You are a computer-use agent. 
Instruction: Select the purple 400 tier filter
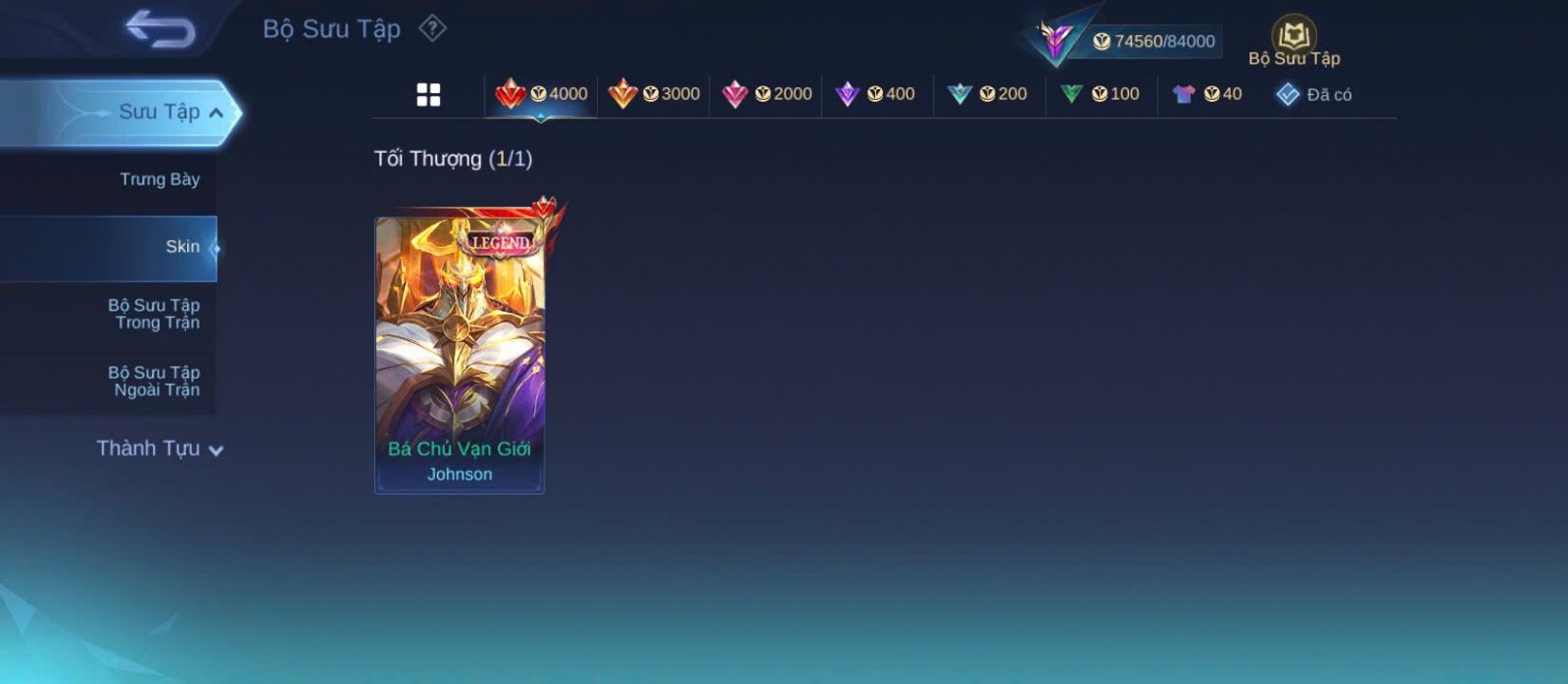pyautogui.click(x=876, y=94)
